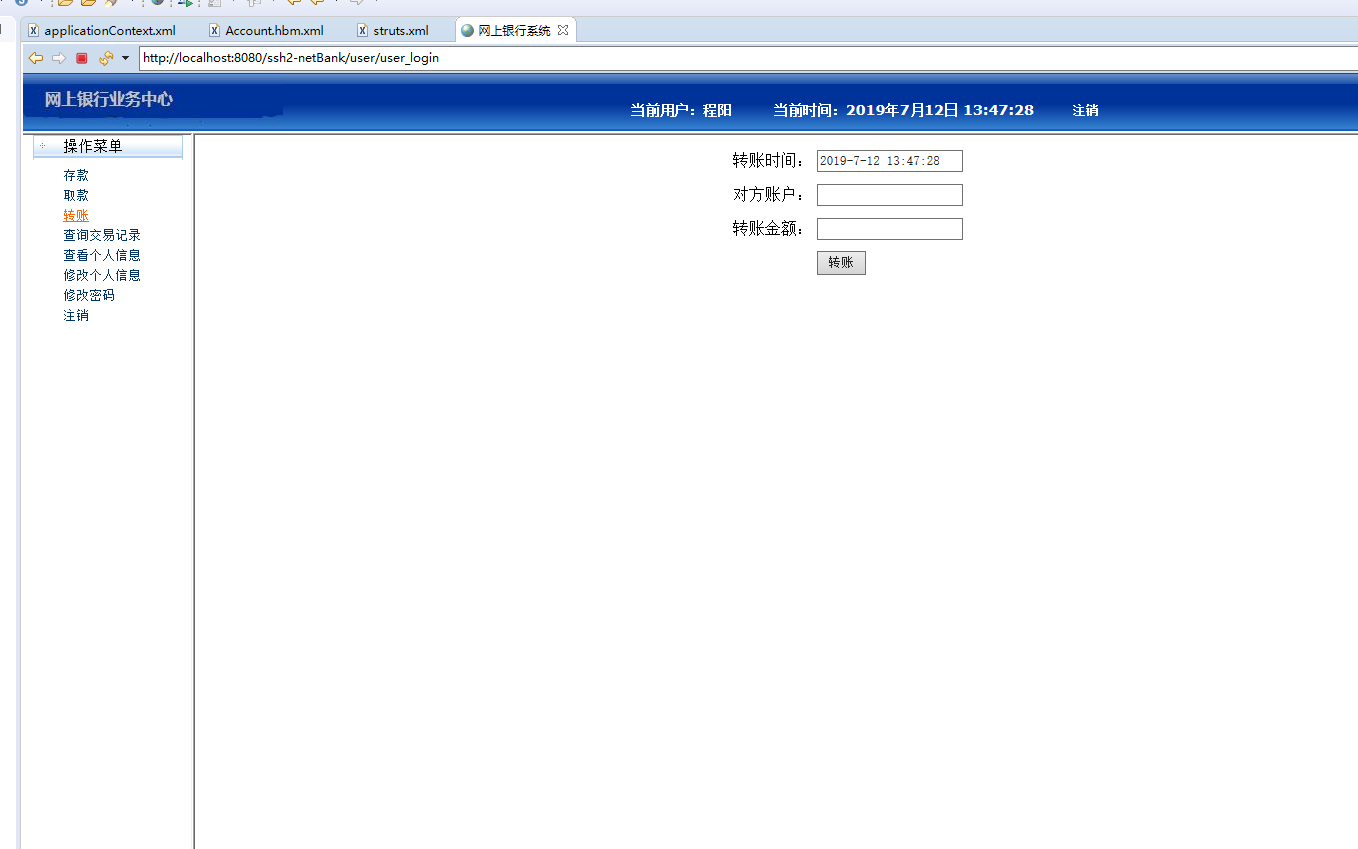The height and width of the screenshot is (849, 1358).
Task: Click the 对方账户 input field
Action: [x=888, y=194]
